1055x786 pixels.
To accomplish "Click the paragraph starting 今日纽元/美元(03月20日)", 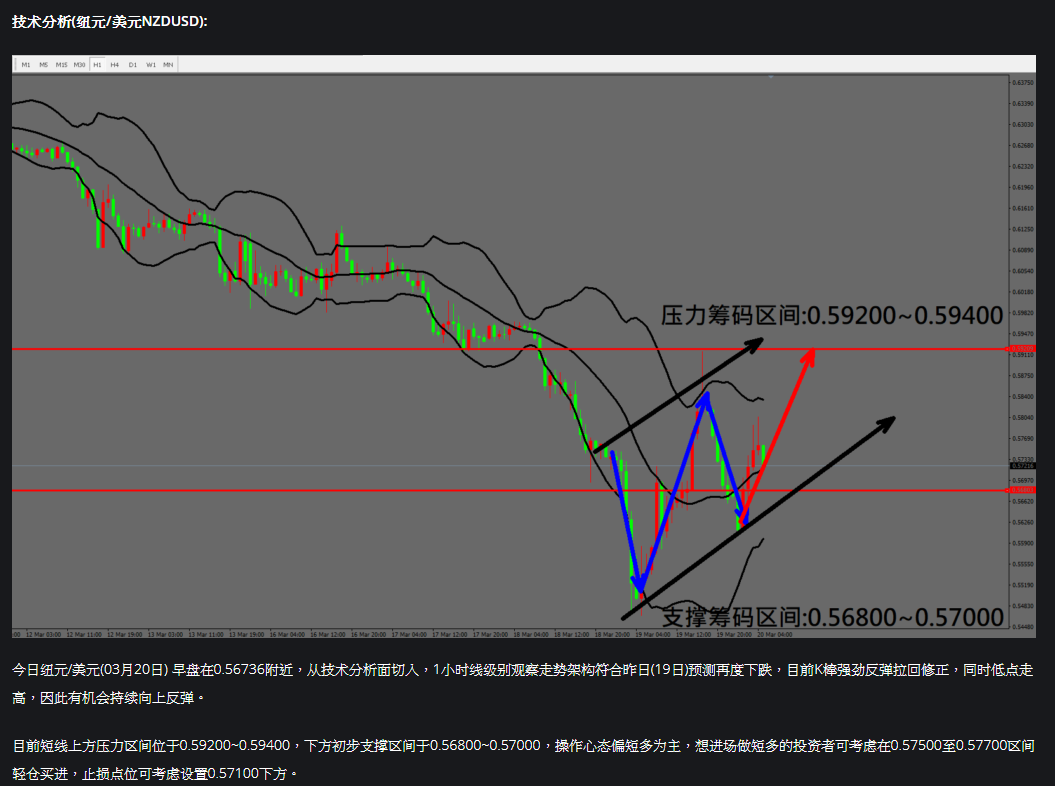I will click(522, 684).
